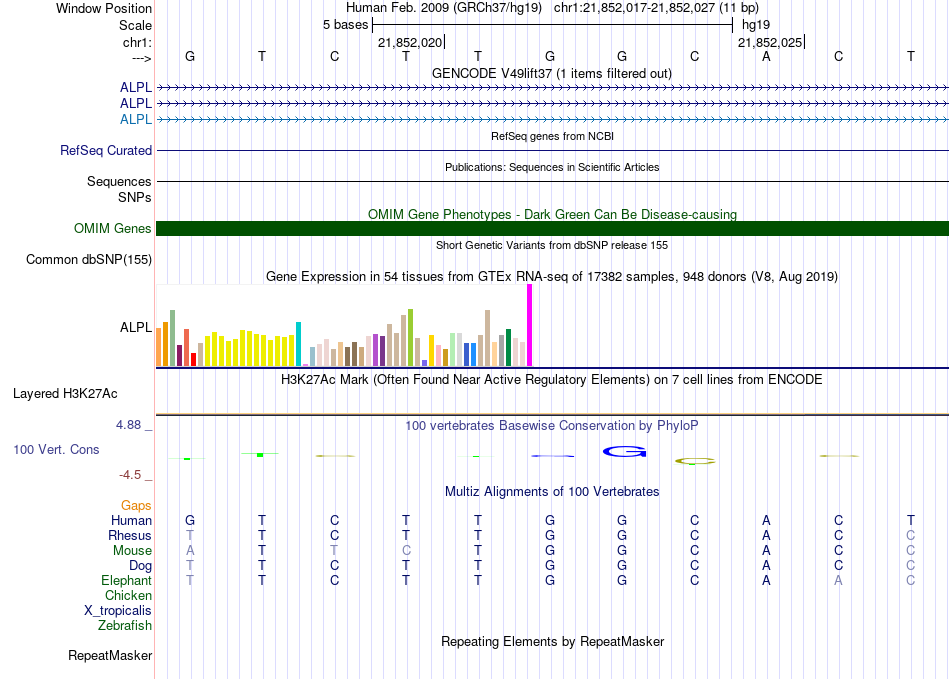Click the orange Gaps label

pos(136,505)
